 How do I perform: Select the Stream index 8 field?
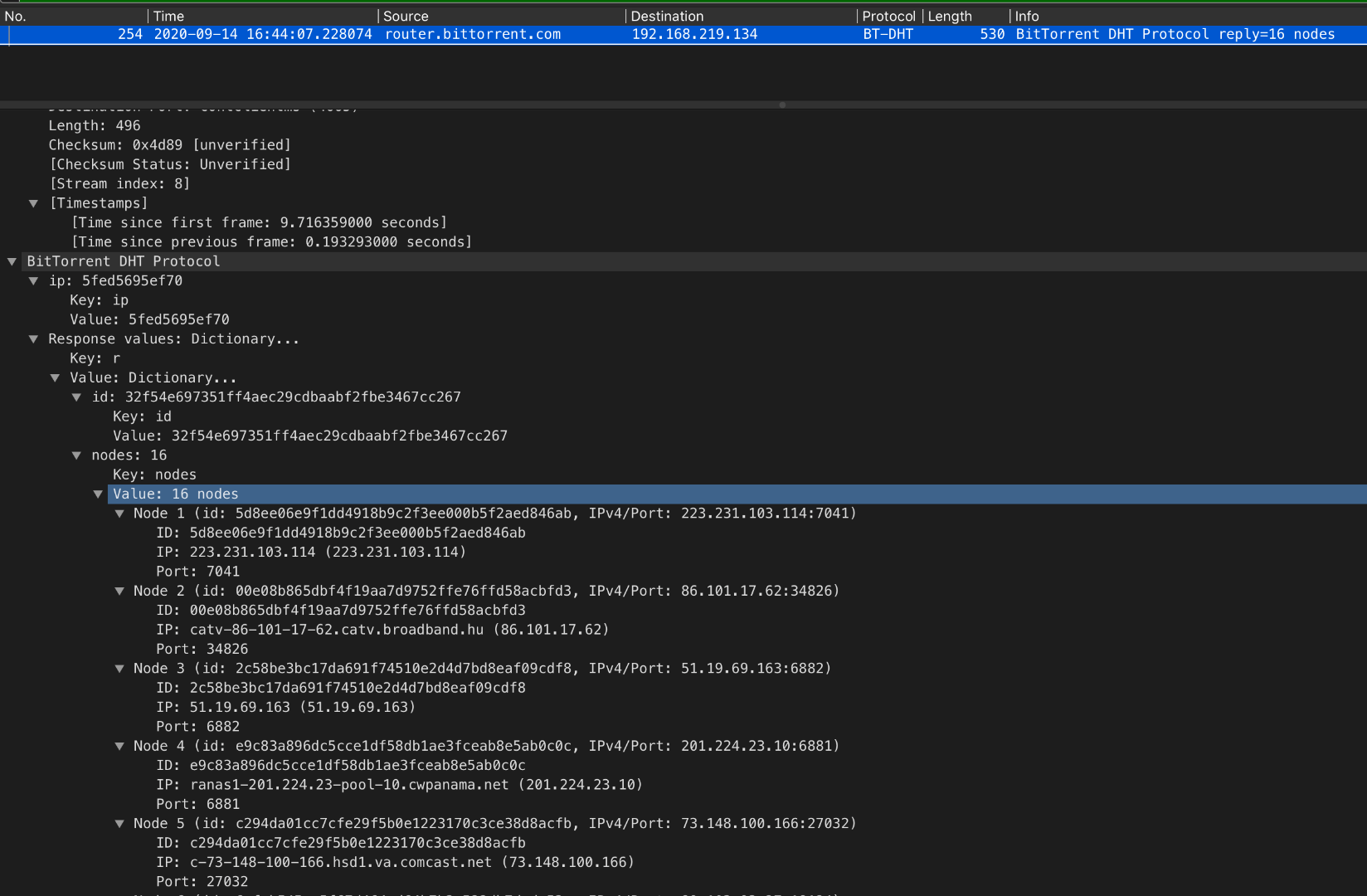pos(119,184)
